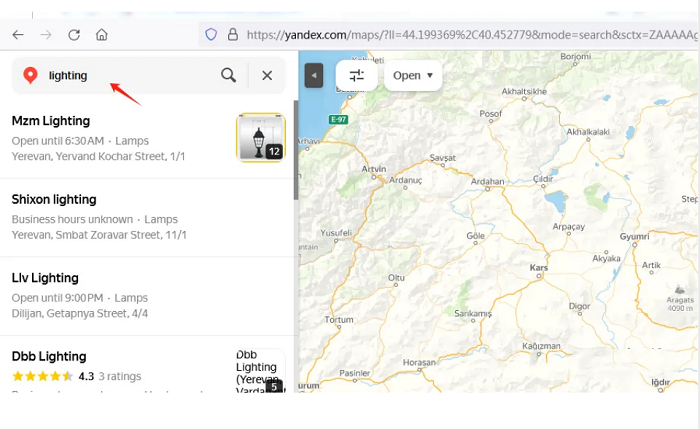Image resolution: width=700 pixels, height=429 pixels.
Task: Click Tortum label on map
Action: coord(339,320)
